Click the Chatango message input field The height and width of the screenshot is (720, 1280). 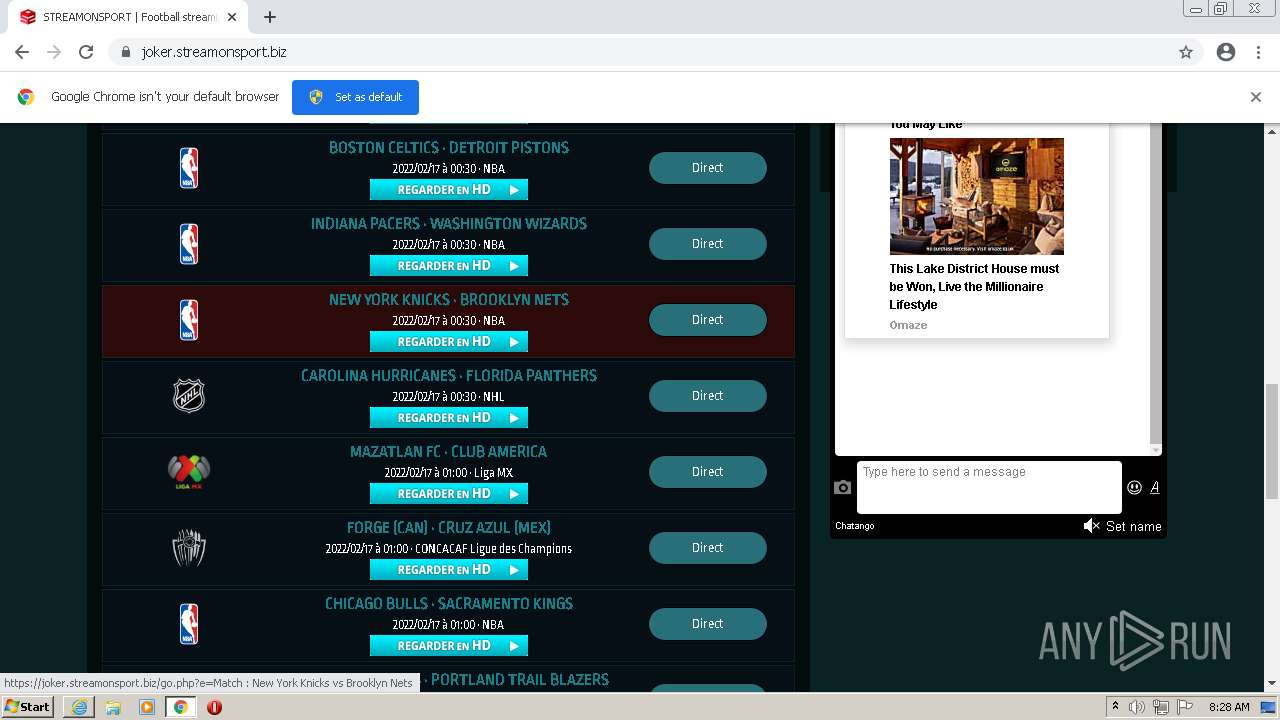pyautogui.click(x=989, y=487)
